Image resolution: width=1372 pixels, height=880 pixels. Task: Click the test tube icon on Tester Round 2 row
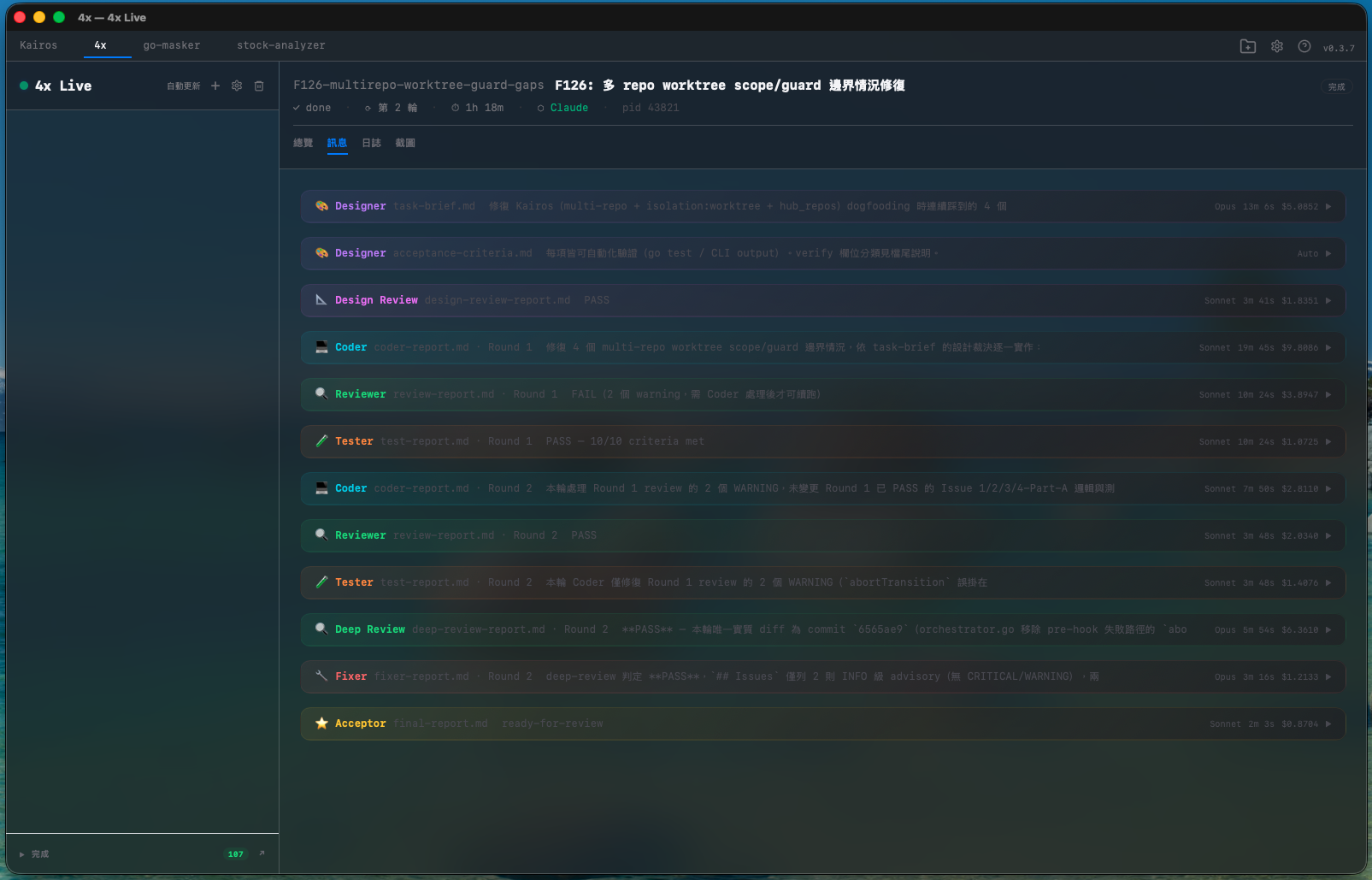[x=321, y=582]
